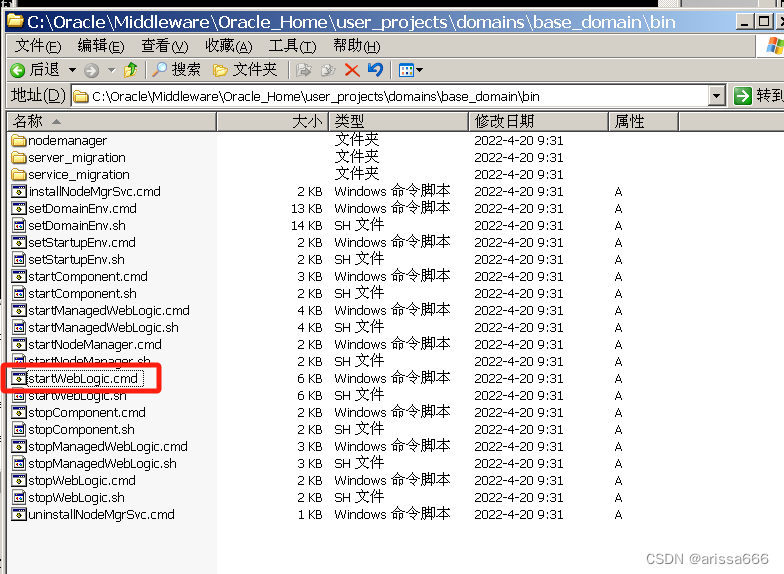Viewport: 784px width, 574px height.
Task: Click the address bar path field
Action: [390, 96]
